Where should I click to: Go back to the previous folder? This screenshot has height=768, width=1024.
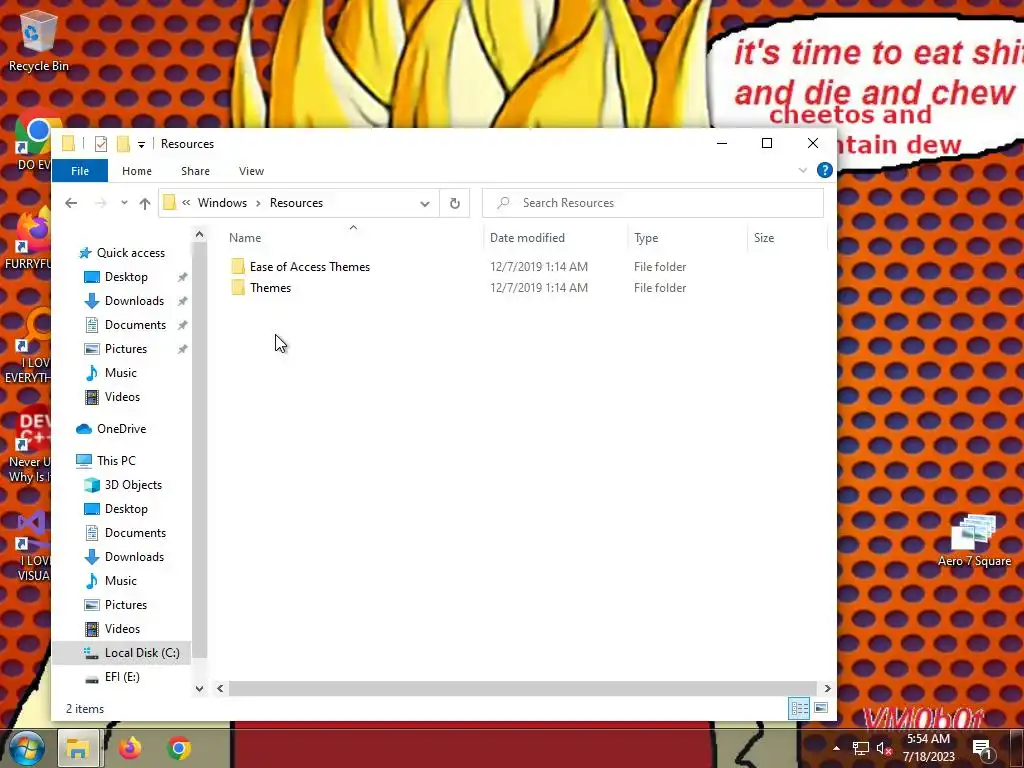(71, 203)
